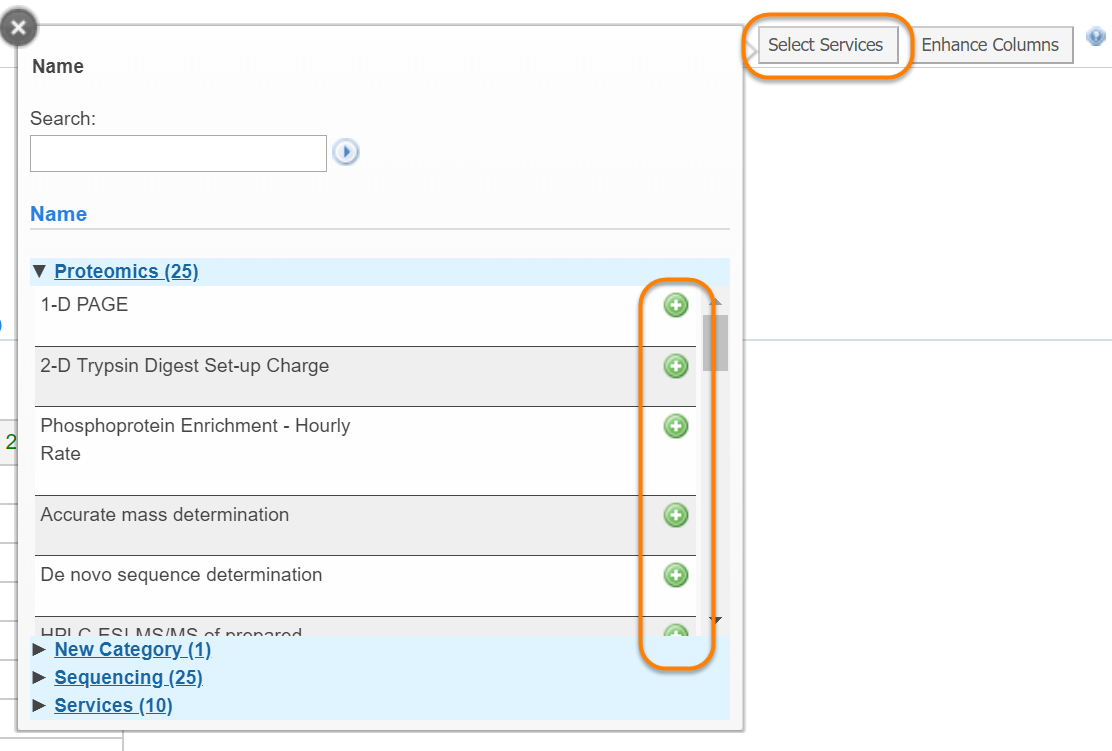Viewport: 1112px width, 751px height.
Task: Click the service list scrollbar thumb
Action: click(x=715, y=342)
